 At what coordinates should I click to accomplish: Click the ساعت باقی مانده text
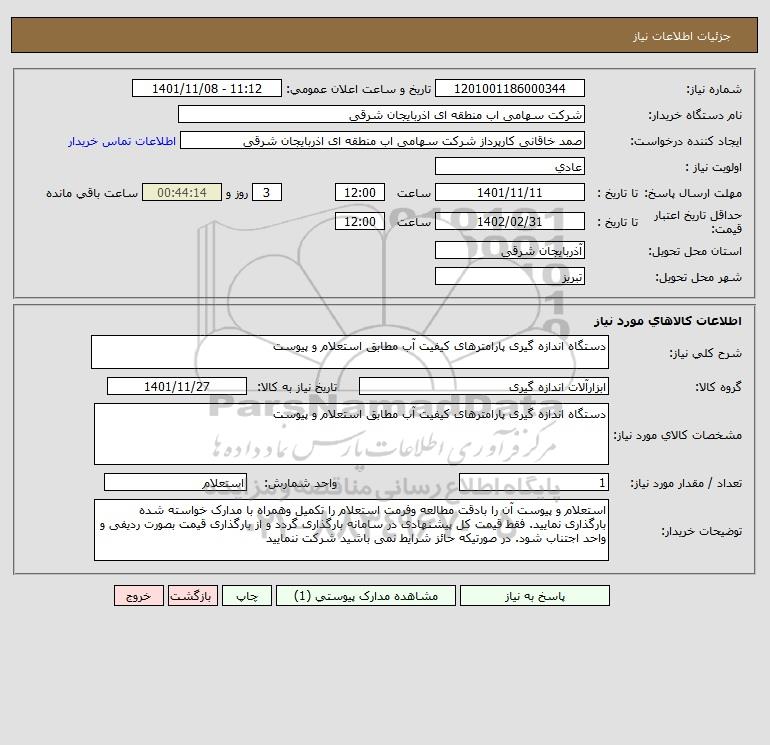[x=92, y=193]
